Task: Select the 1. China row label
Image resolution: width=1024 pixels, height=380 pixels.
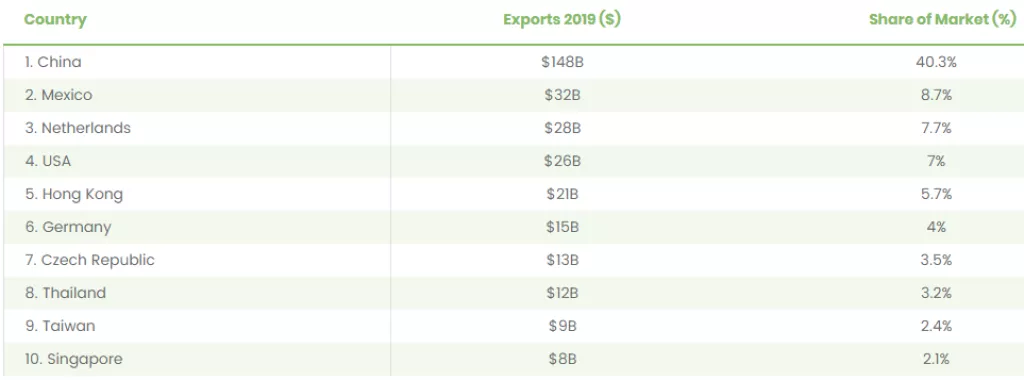Action: [53, 62]
